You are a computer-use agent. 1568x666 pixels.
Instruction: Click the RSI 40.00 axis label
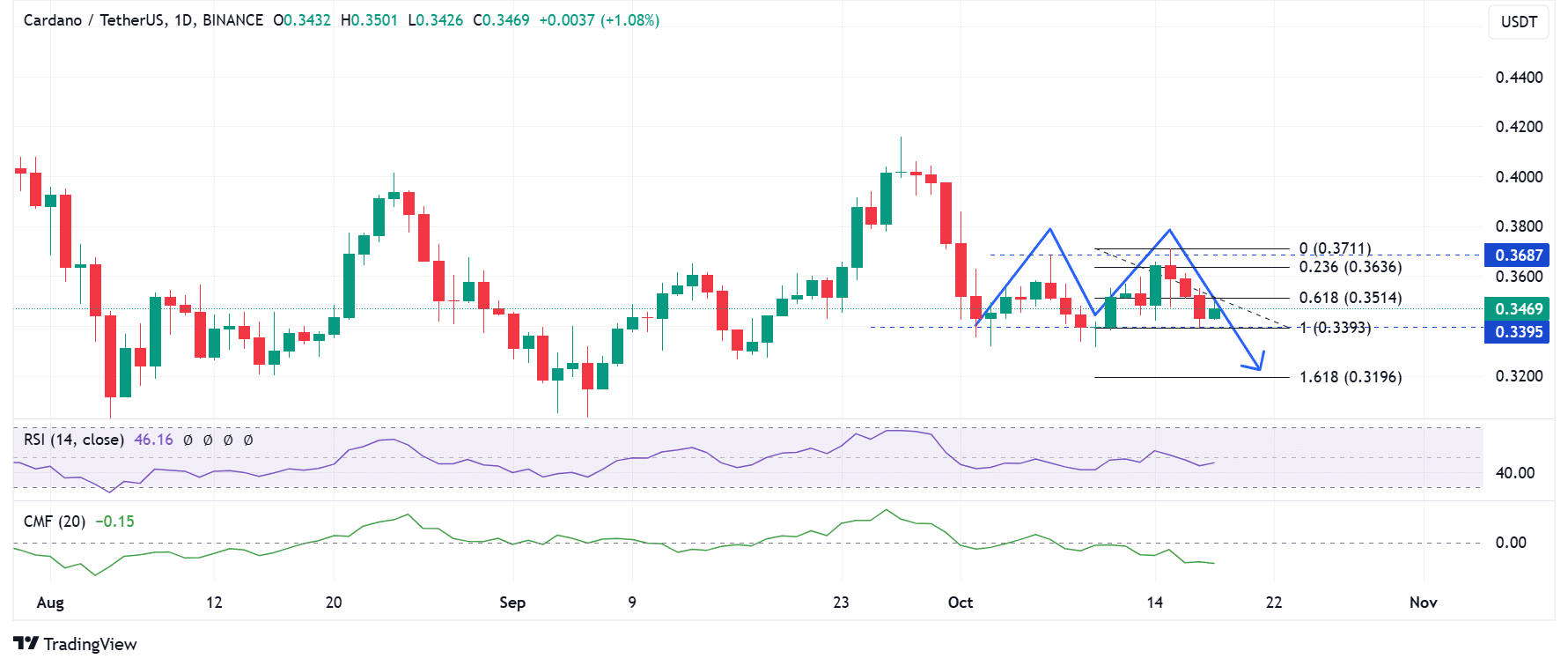(x=1515, y=473)
